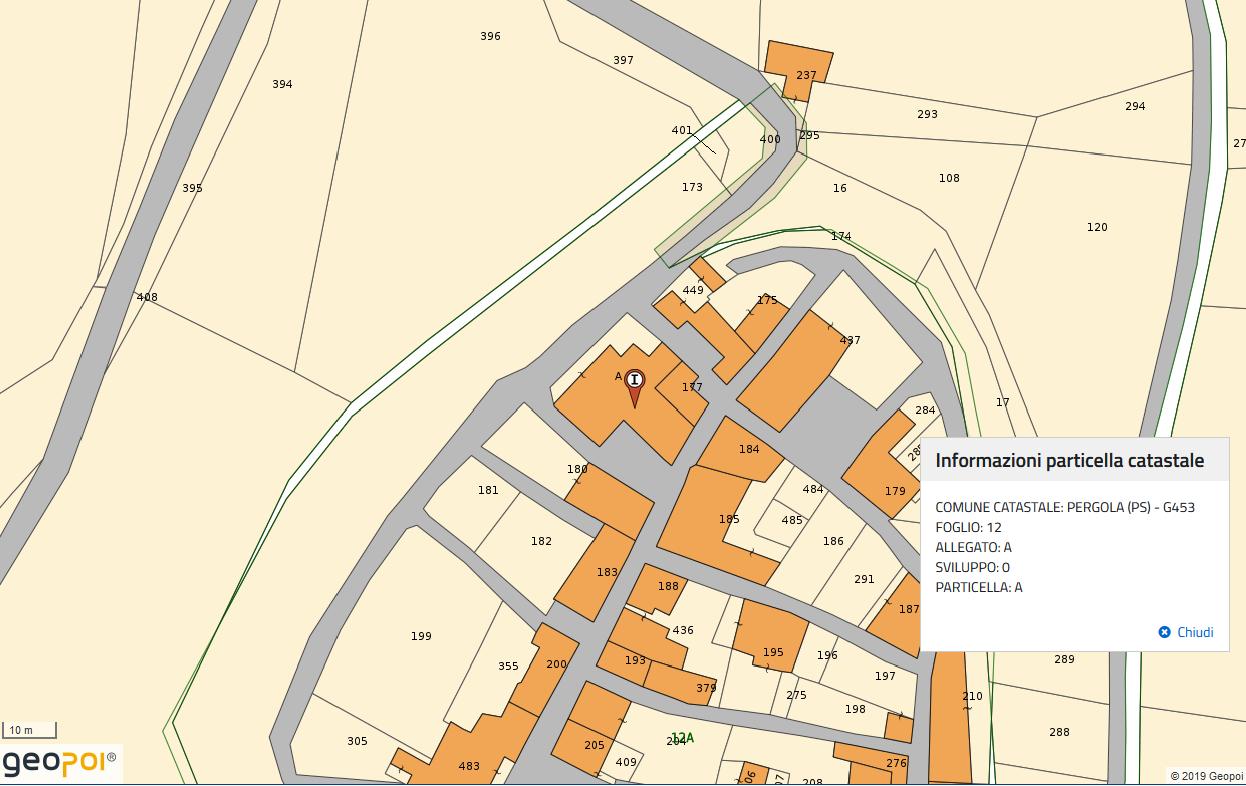Close the parcel info popup with Chiudi
This screenshot has width=1246, height=786.
tap(1186, 632)
